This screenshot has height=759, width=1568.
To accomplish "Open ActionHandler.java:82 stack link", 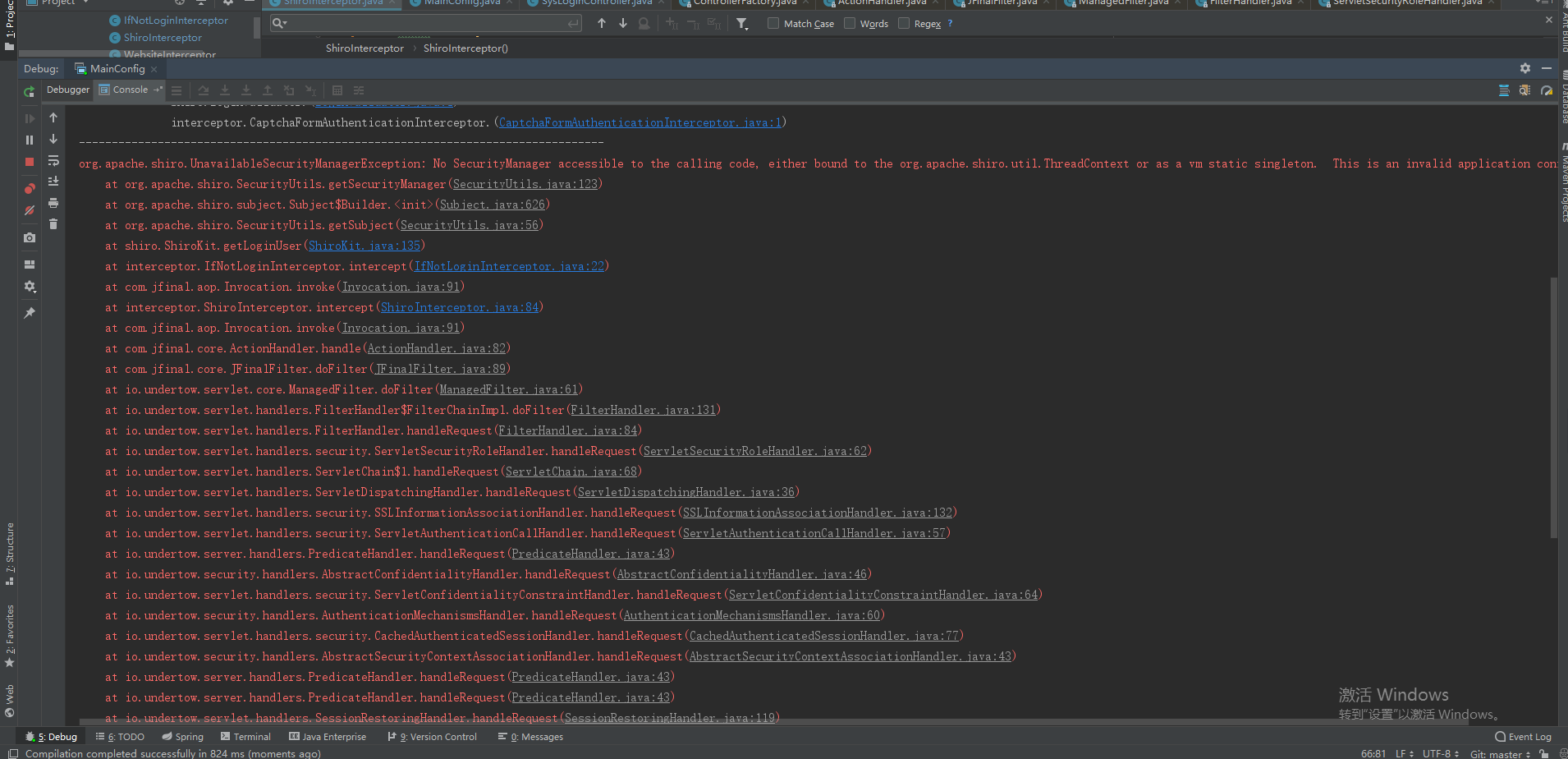I will point(437,348).
